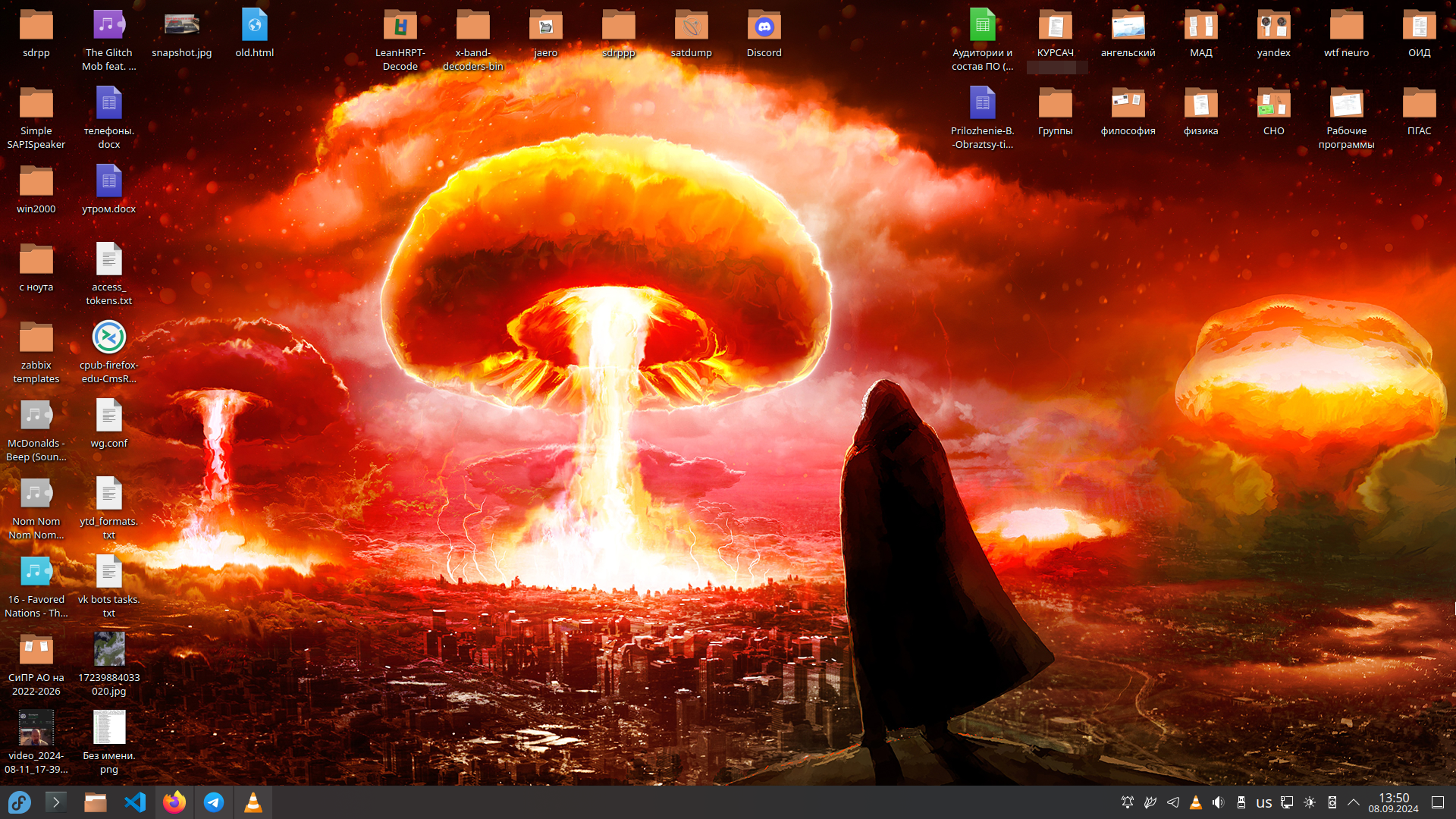The width and height of the screenshot is (1456, 819).
Task: Open the file manager in taskbar
Action: pos(96,802)
